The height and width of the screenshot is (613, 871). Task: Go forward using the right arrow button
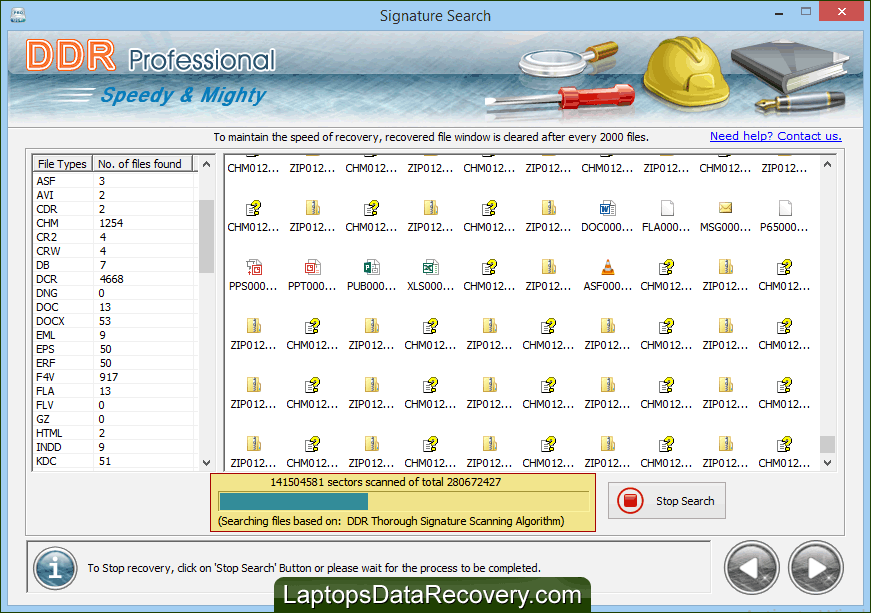pyautogui.click(x=815, y=568)
